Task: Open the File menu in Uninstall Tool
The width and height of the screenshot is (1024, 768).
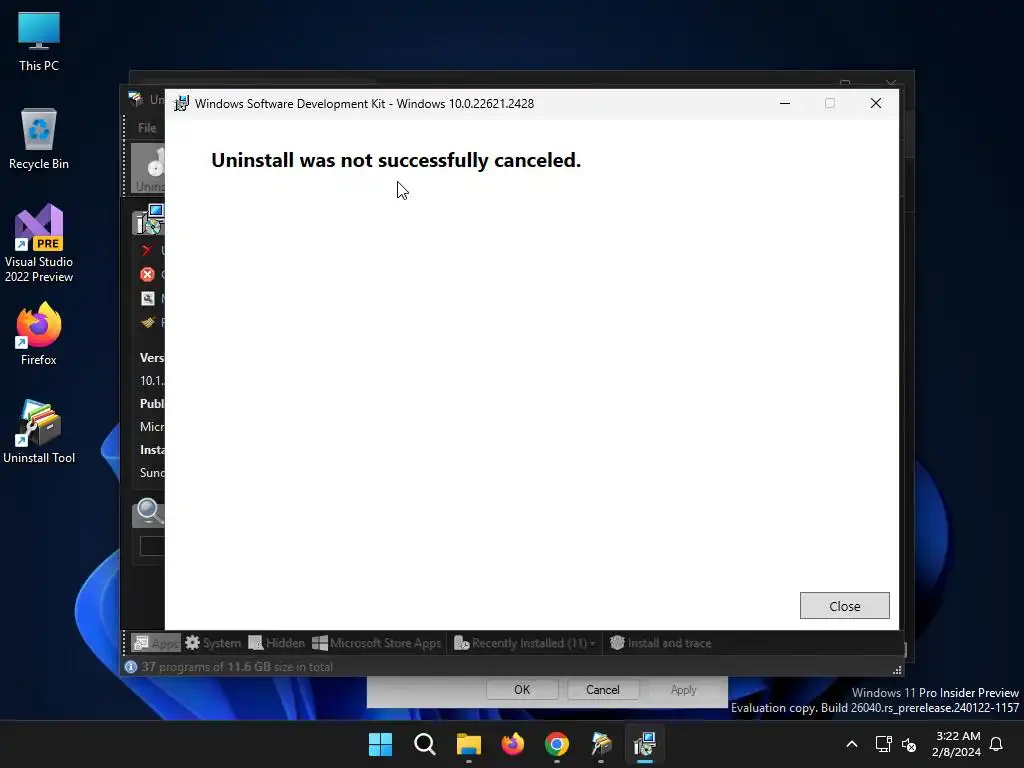Action: point(147,128)
